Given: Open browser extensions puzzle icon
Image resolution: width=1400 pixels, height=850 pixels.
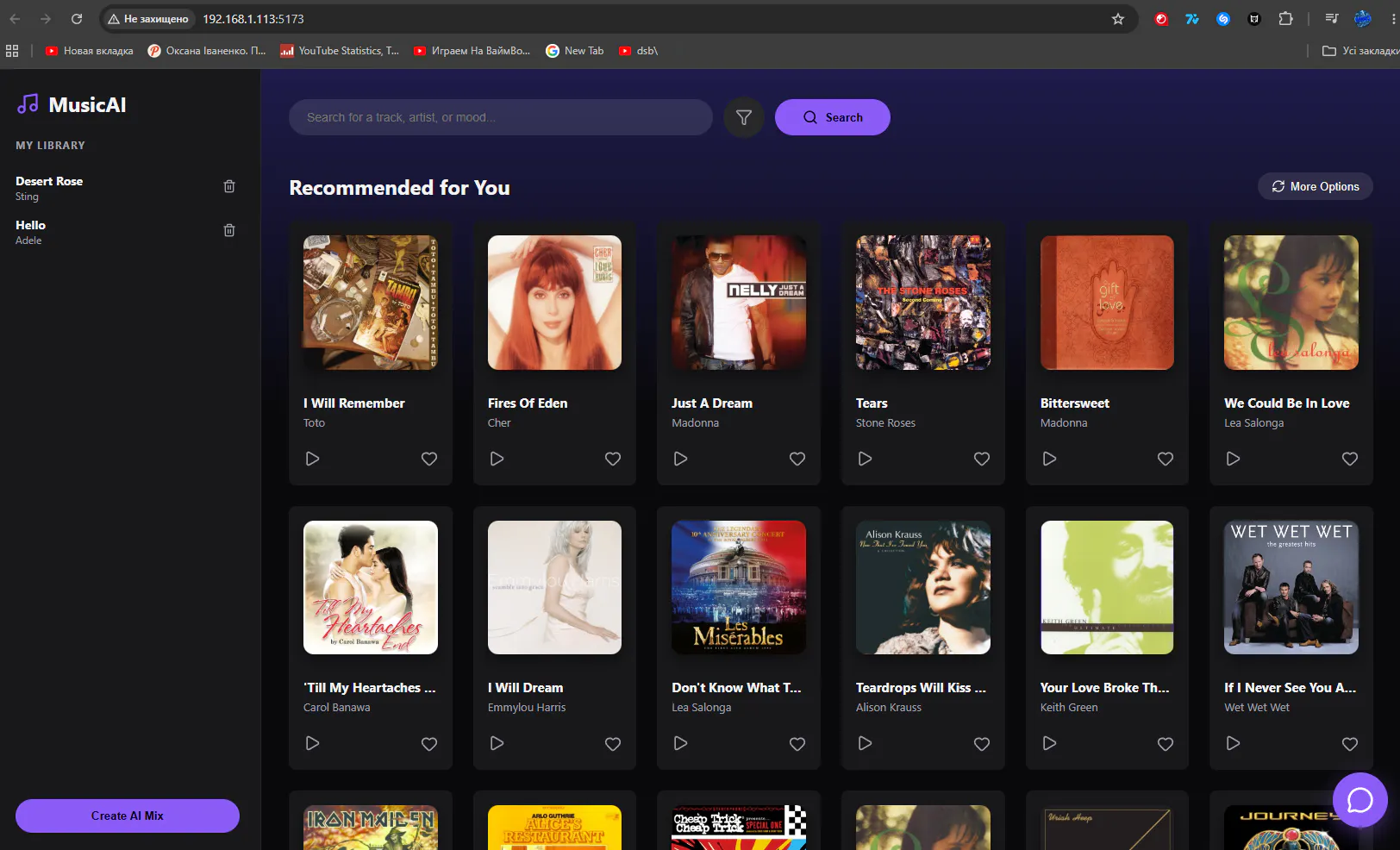Looking at the screenshot, I should pyautogui.click(x=1285, y=19).
